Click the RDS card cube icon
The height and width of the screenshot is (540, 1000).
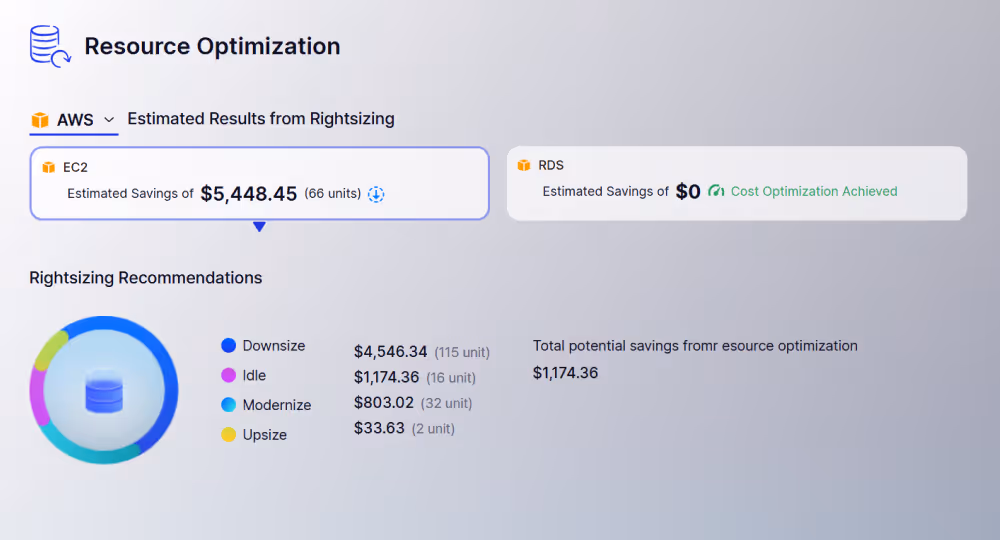(x=524, y=165)
